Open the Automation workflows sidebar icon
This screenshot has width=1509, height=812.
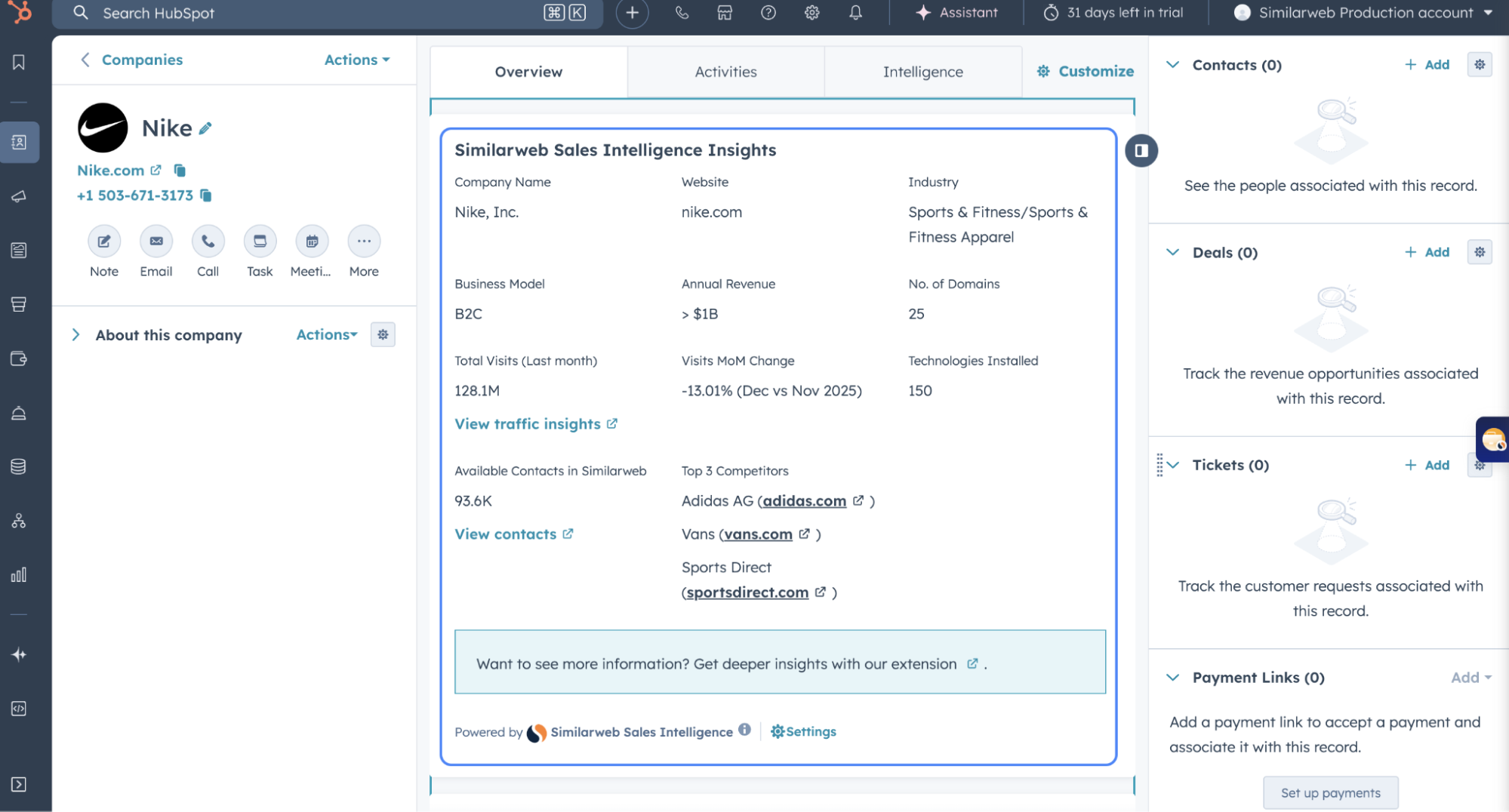click(19, 521)
